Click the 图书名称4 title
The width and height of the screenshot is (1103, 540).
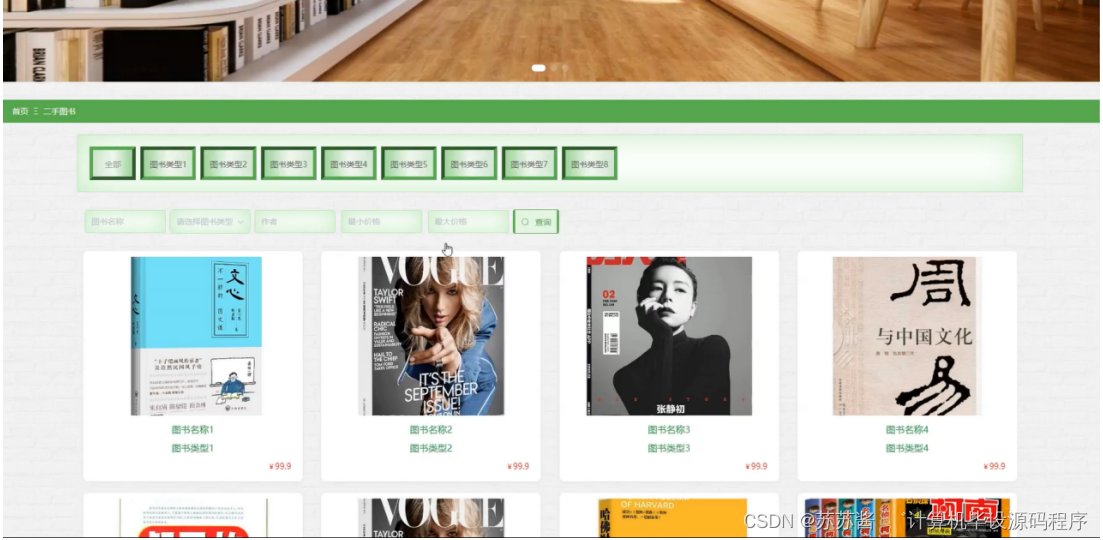[x=907, y=430]
